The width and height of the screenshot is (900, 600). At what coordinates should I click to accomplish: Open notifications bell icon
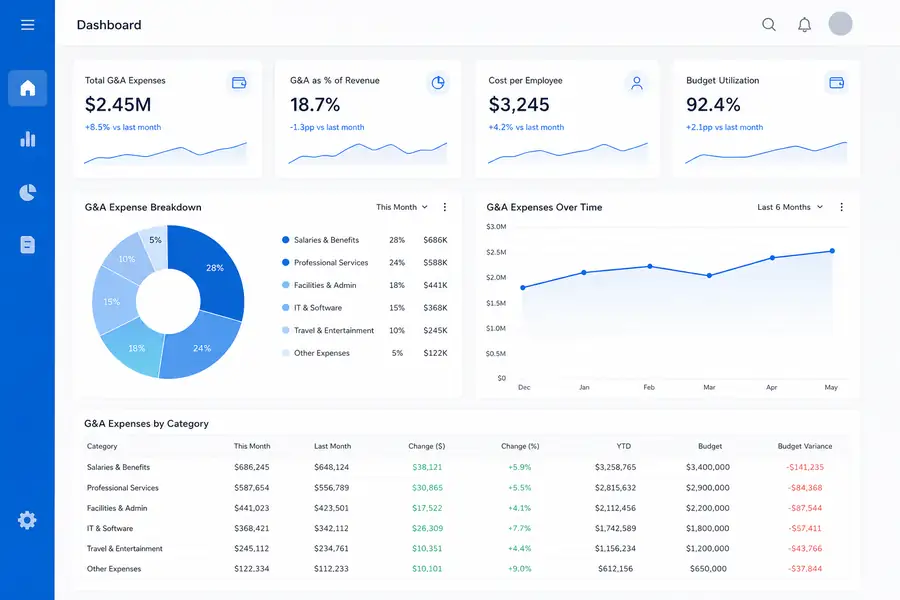click(x=804, y=25)
